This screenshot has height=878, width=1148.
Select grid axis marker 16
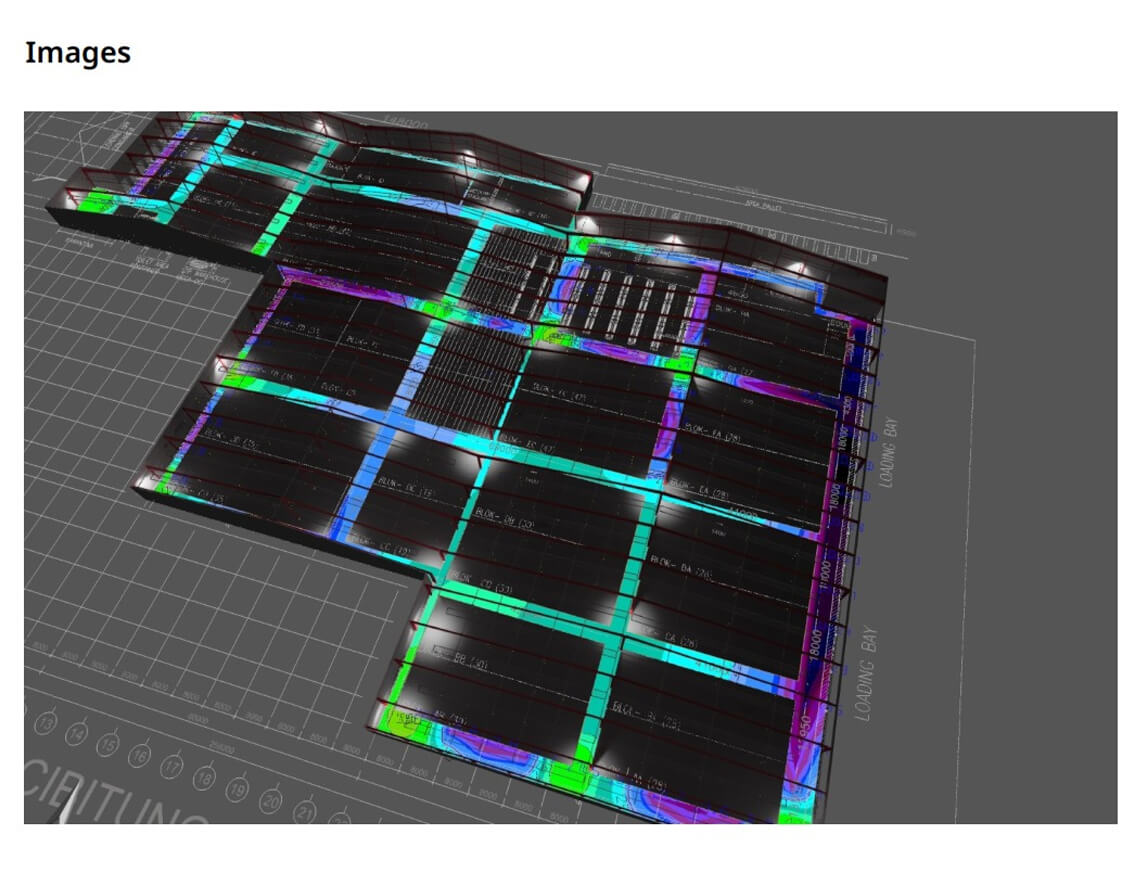141,757
